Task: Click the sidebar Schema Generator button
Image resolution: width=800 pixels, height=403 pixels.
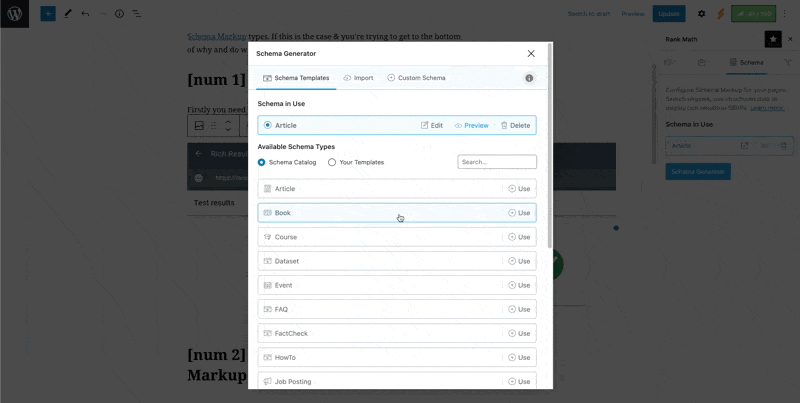Action: 698,171
